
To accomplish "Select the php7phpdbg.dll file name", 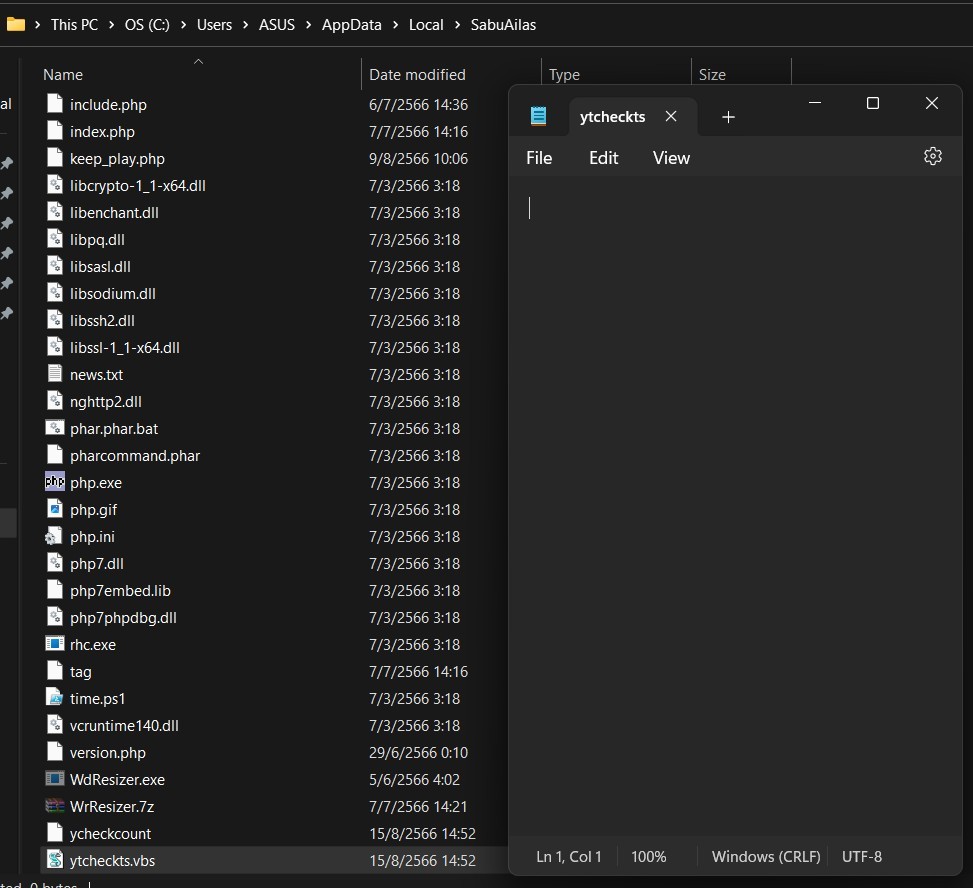I will coord(123,617).
